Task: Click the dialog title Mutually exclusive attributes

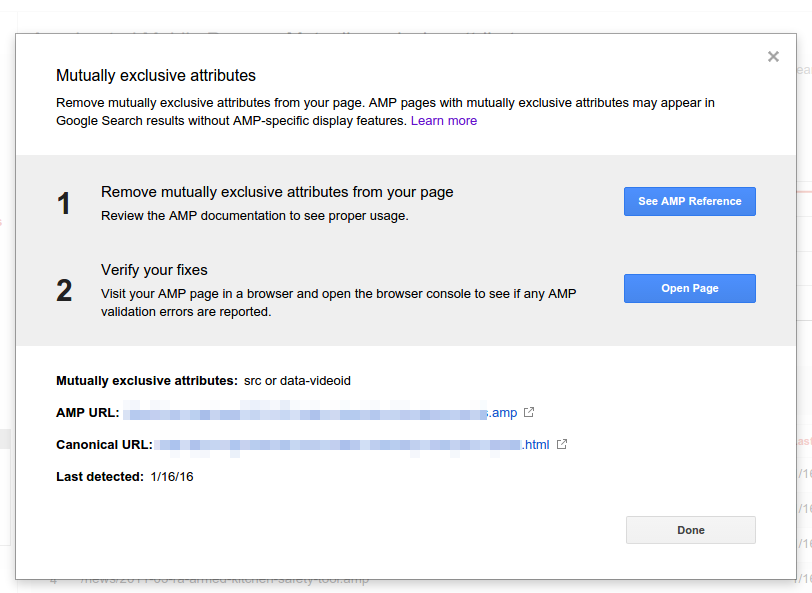Action: pos(156,76)
